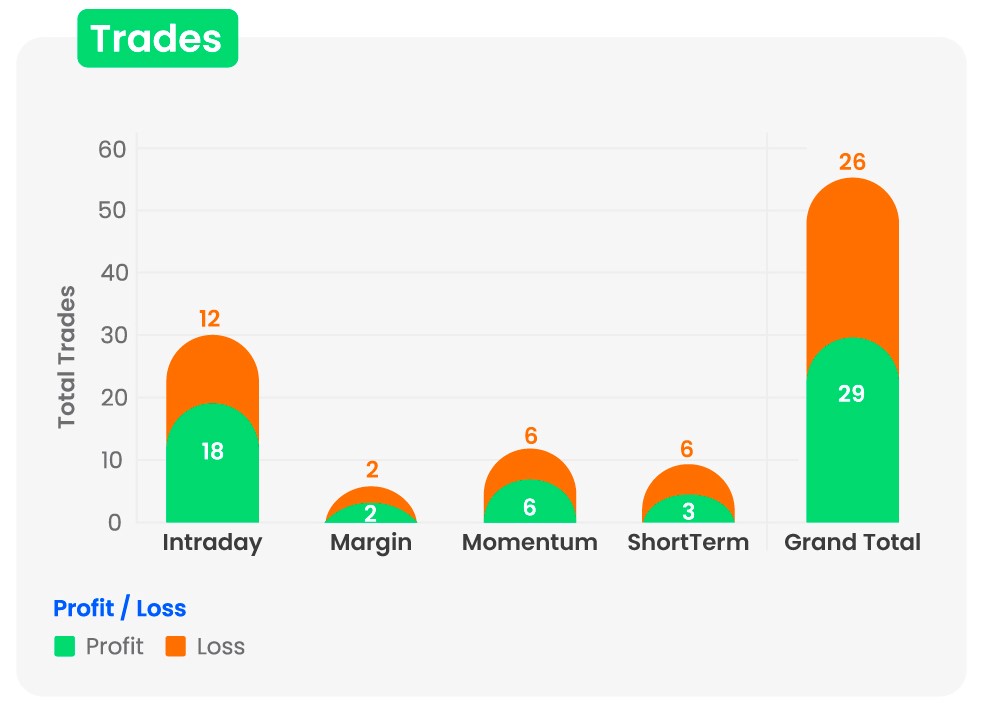Select the Loss legend label
Screen dimensions: 985x712
[221, 647]
